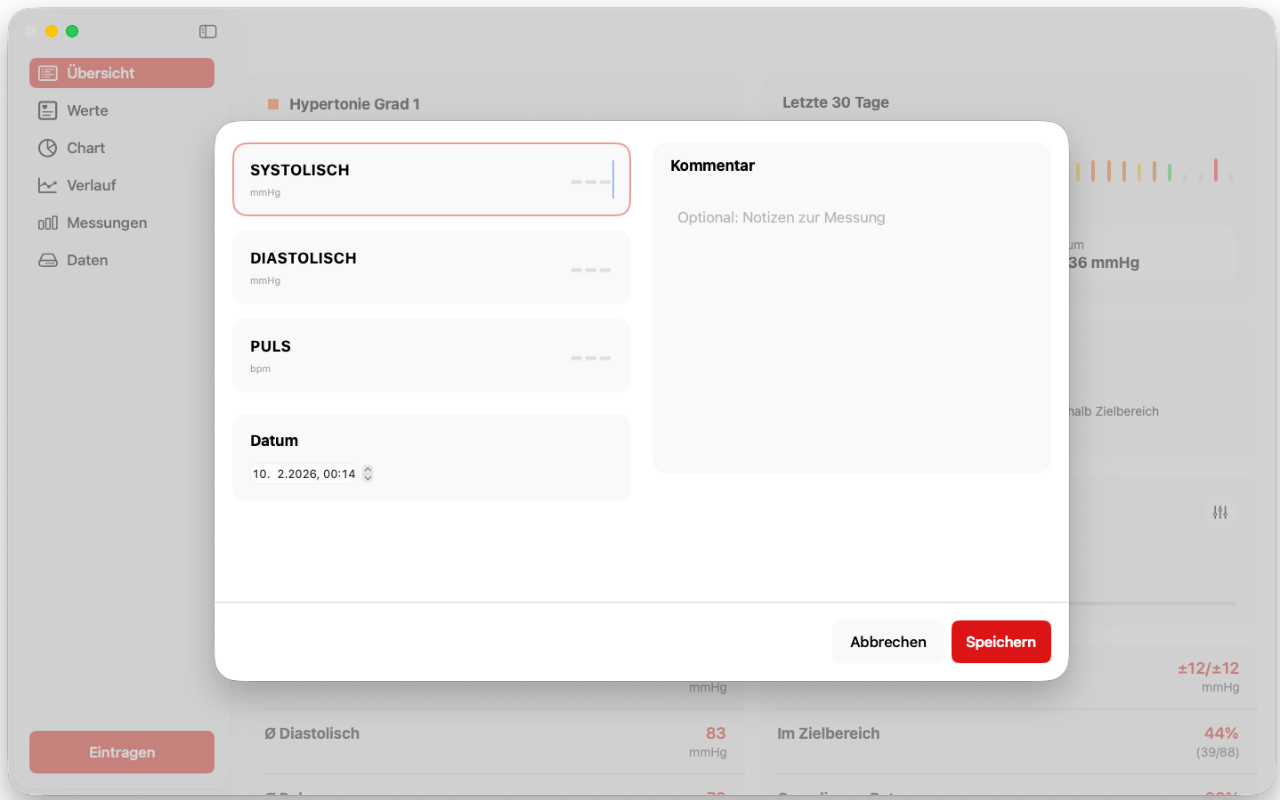This screenshot has height=800, width=1280.
Task: Switch to the Verlauf section
Action: [x=91, y=185]
